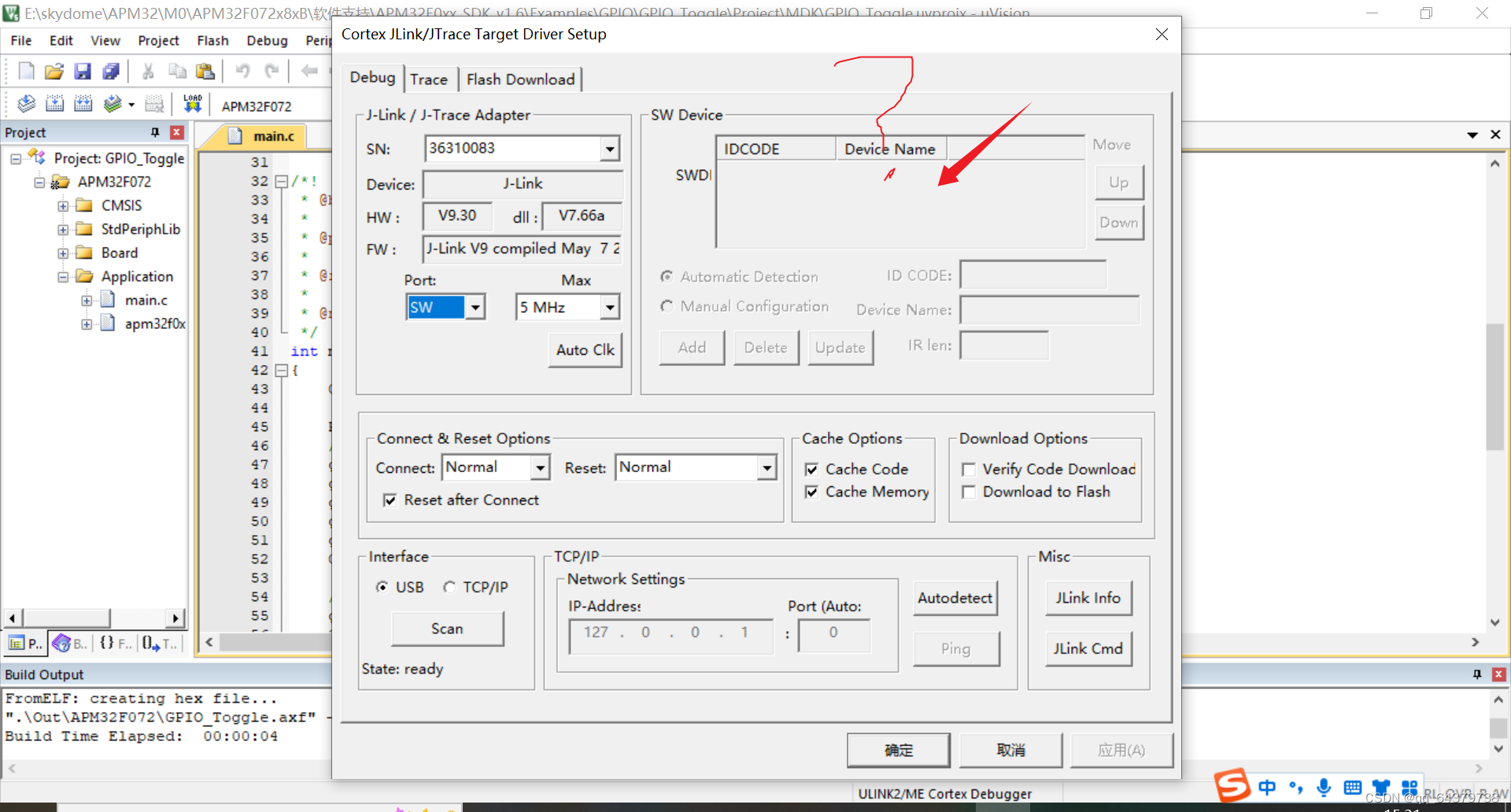Viewport: 1511px width, 812px height.
Task: Cancel dialog with 取消 button
Action: point(1011,751)
